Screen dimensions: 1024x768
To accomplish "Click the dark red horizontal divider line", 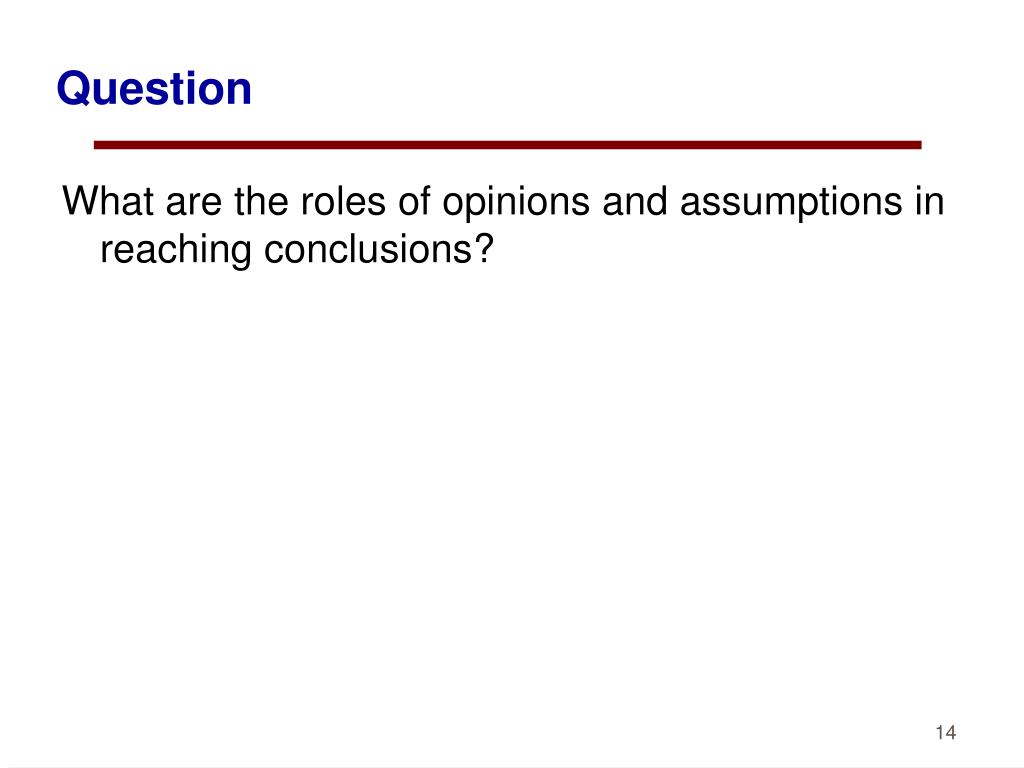I will pos(507,145).
